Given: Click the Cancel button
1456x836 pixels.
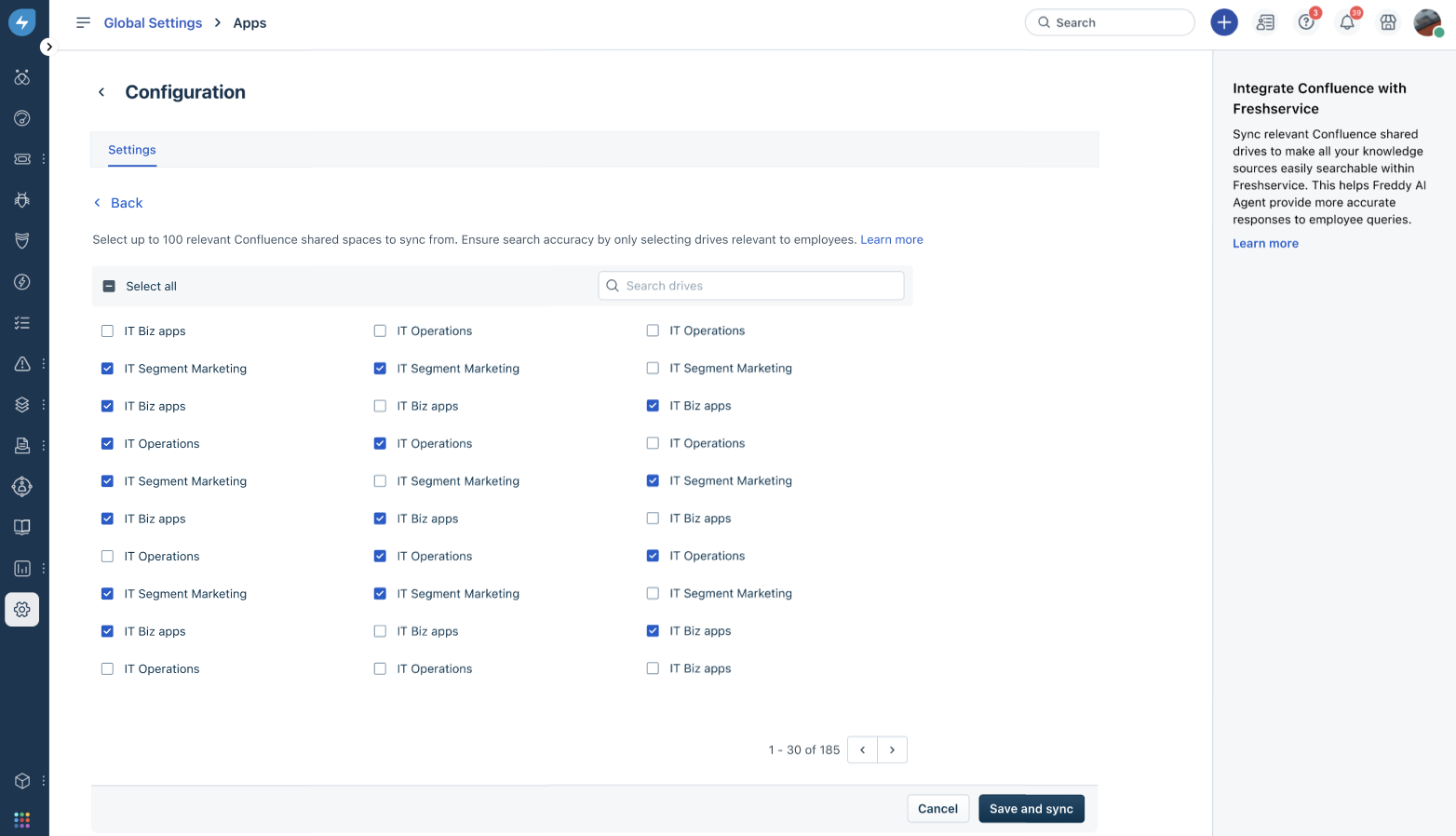Looking at the screenshot, I should coord(937,809).
